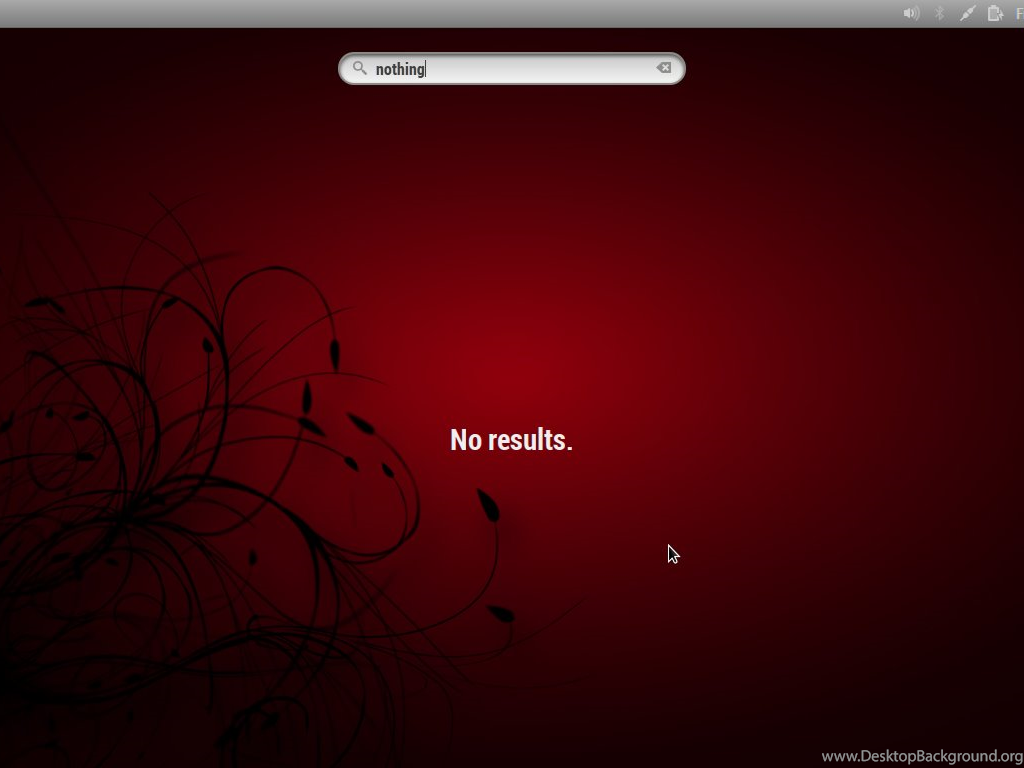This screenshot has width=1024, height=768.
Task: Click the "No results." message
Action: click(511, 440)
